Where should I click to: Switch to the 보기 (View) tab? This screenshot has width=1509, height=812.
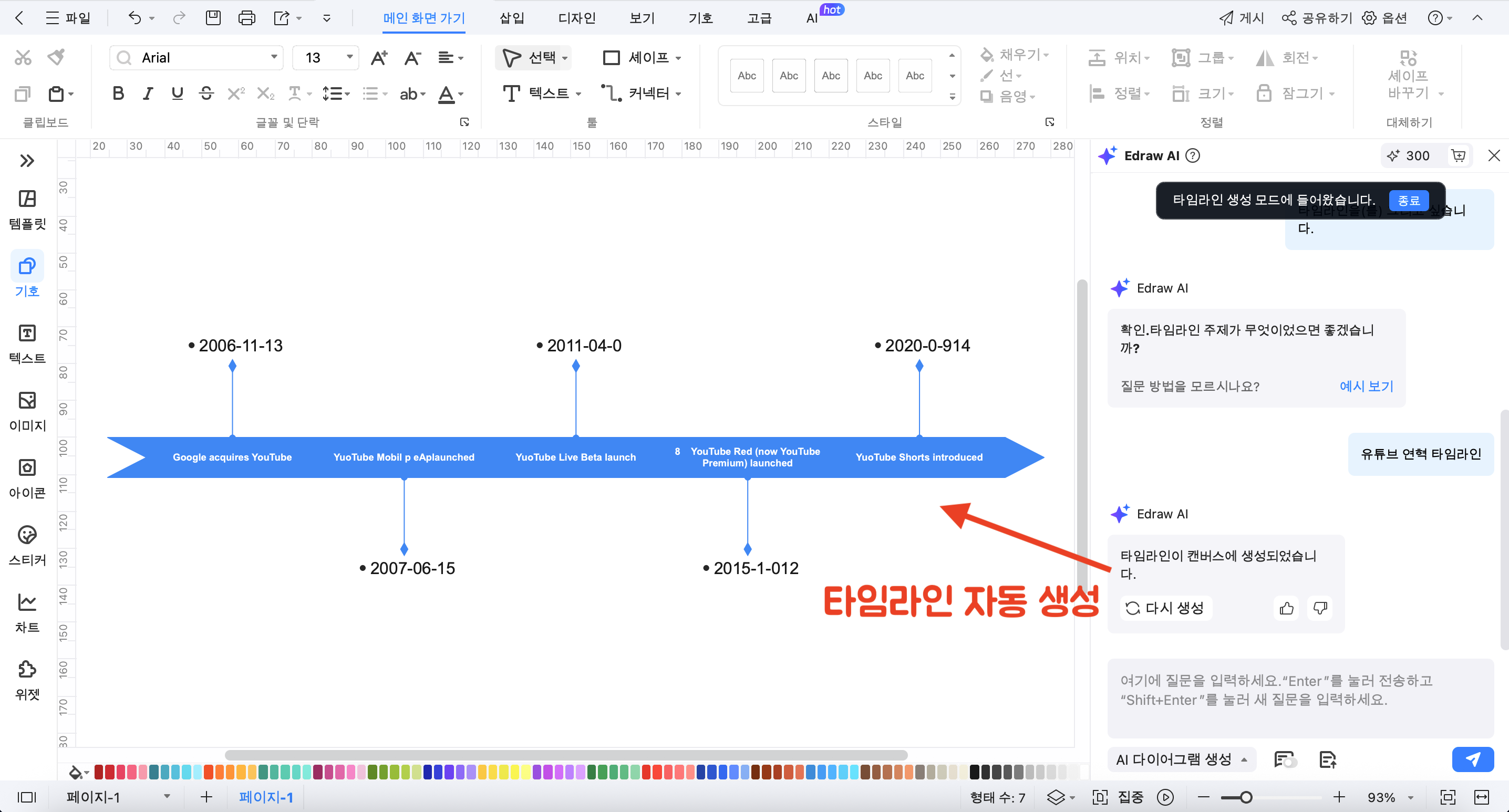coord(642,18)
